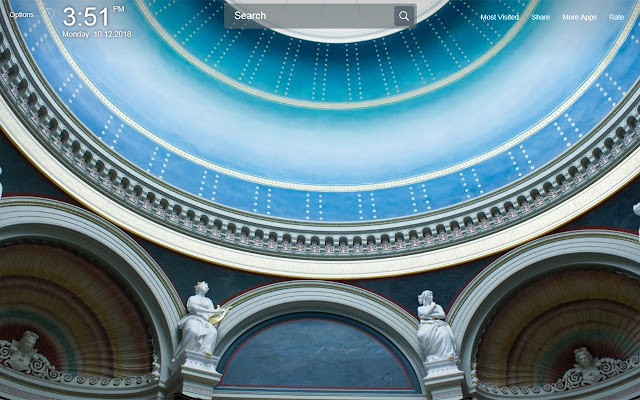
Task: Open the Most Visited list
Action: click(x=499, y=17)
